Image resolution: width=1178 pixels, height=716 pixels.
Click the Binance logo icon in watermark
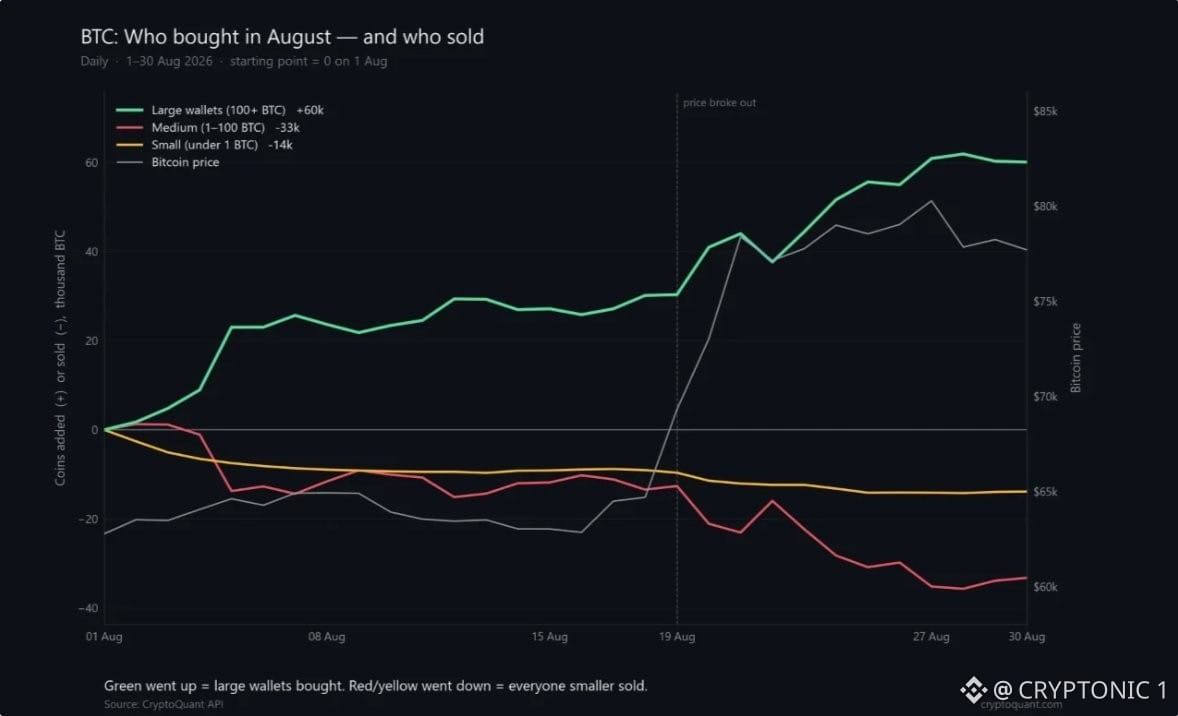coord(974,690)
